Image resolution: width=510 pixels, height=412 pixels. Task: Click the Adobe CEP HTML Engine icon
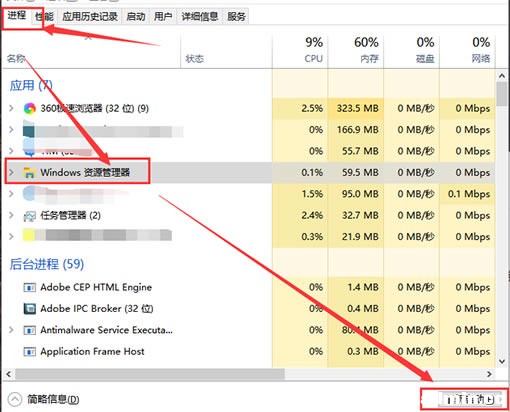coord(29,287)
